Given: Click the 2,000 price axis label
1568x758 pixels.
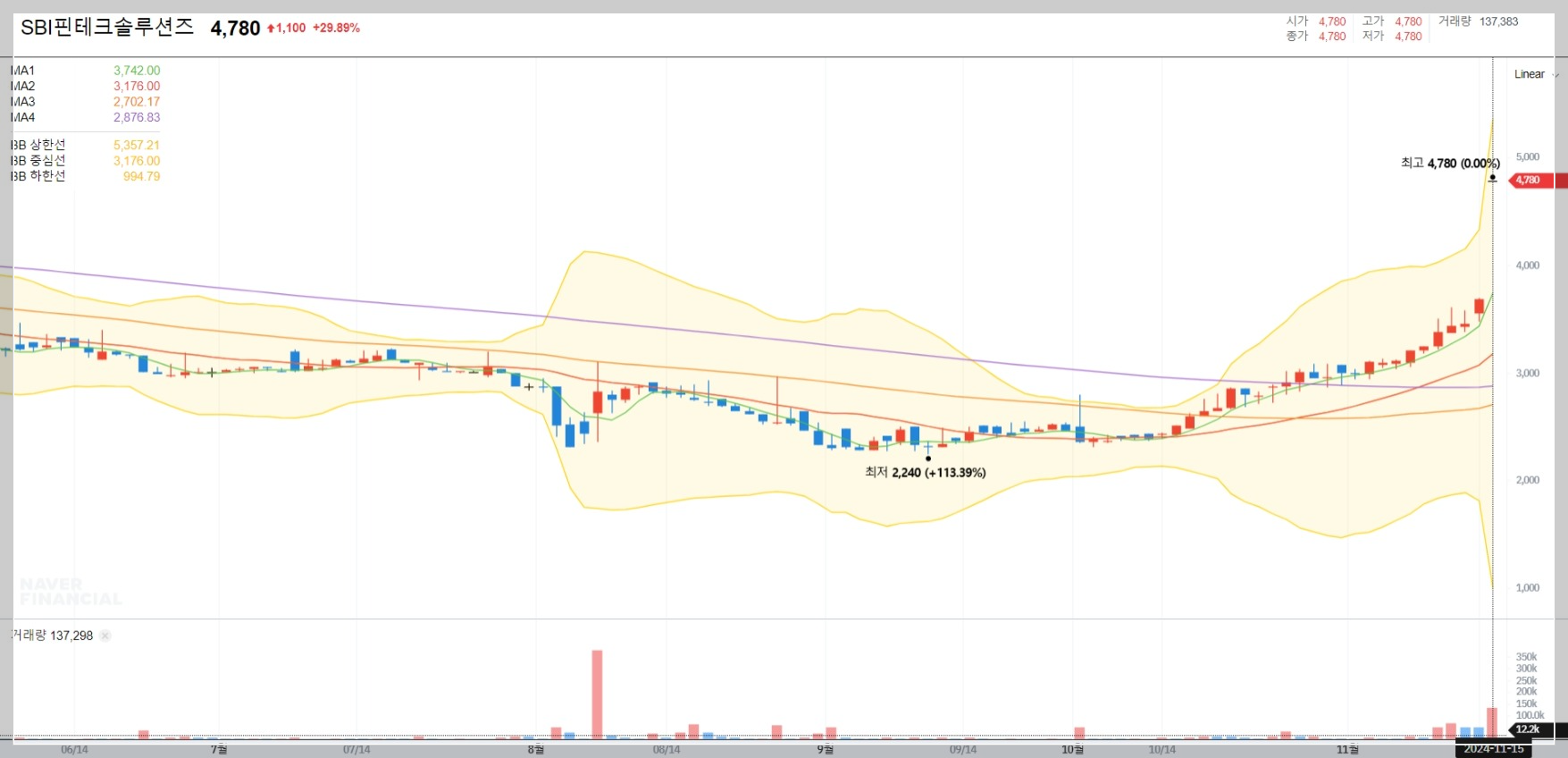Looking at the screenshot, I should 1527,480.
